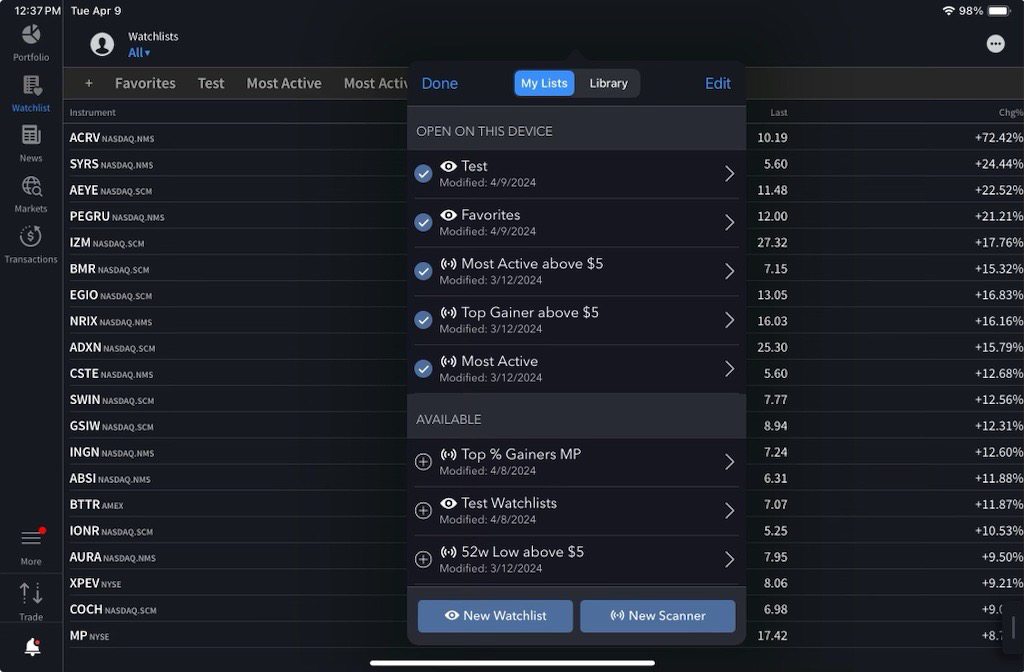
Task: Expand 52w Low above $5 chevron
Action: (729, 560)
